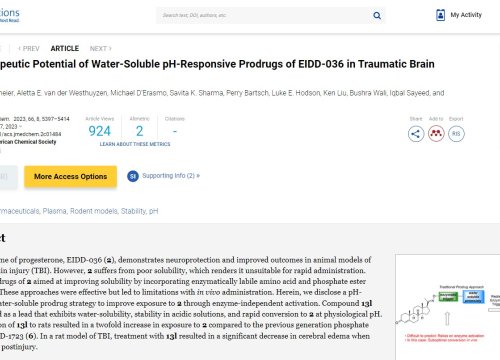Click the My Activity text label
This screenshot has width=500, height=360.
[x=466, y=15]
